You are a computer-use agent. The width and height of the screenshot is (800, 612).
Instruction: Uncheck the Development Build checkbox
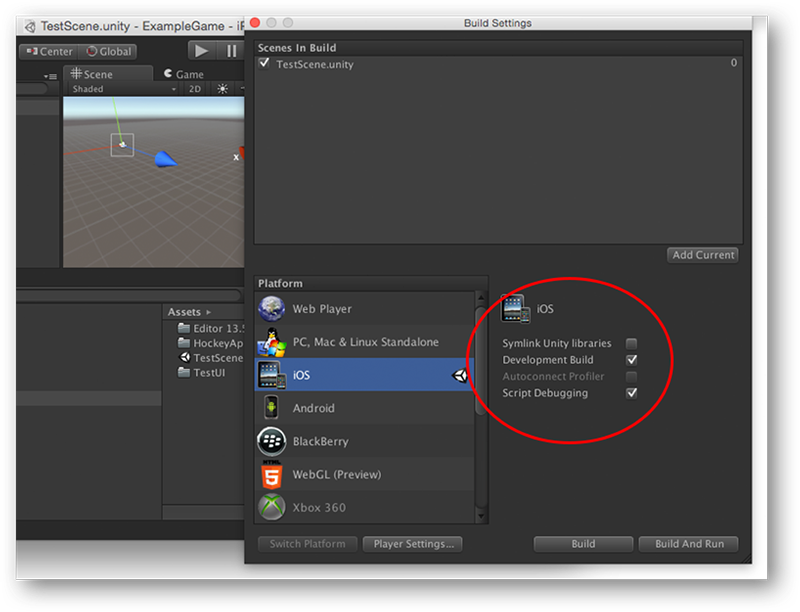pyautogui.click(x=632, y=360)
